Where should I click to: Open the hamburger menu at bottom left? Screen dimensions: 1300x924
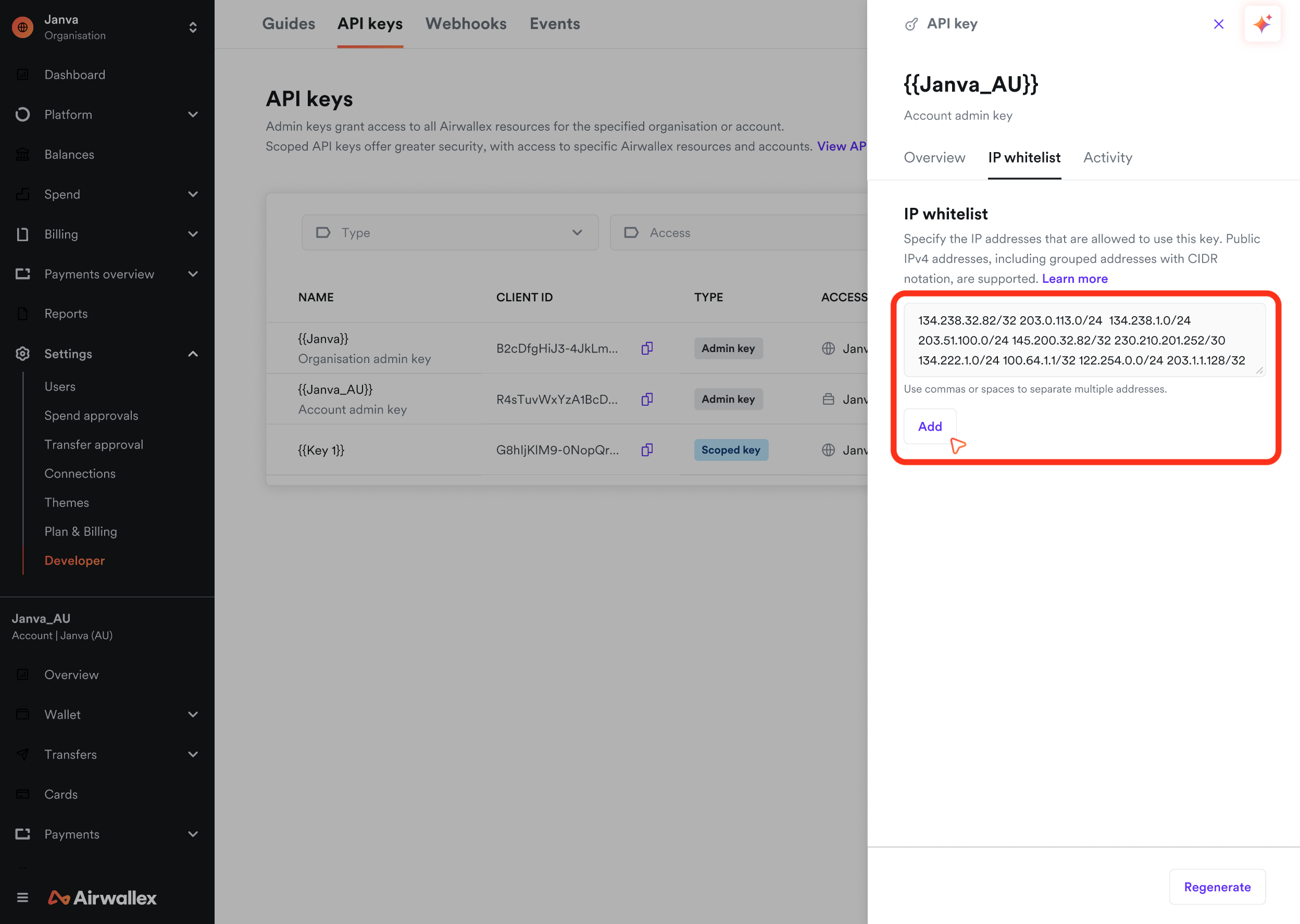coord(22,897)
